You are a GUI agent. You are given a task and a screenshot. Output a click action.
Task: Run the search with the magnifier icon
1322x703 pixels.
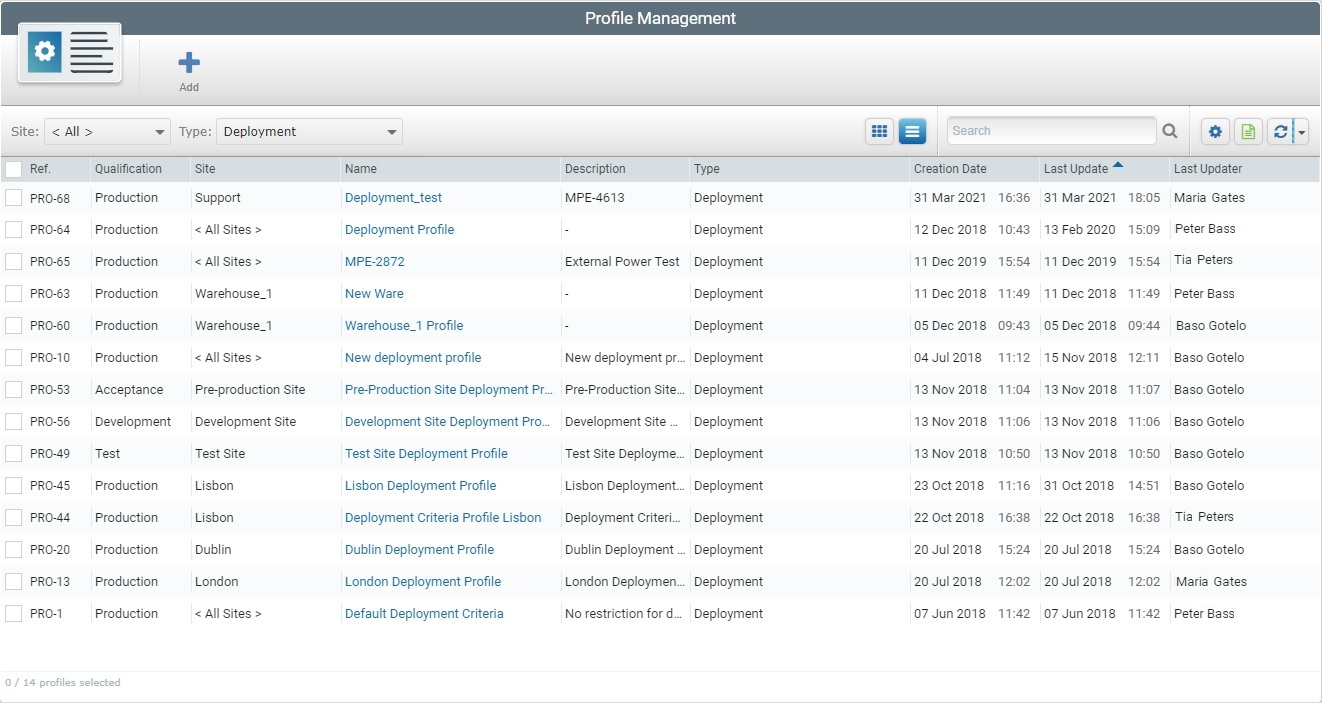1169,131
